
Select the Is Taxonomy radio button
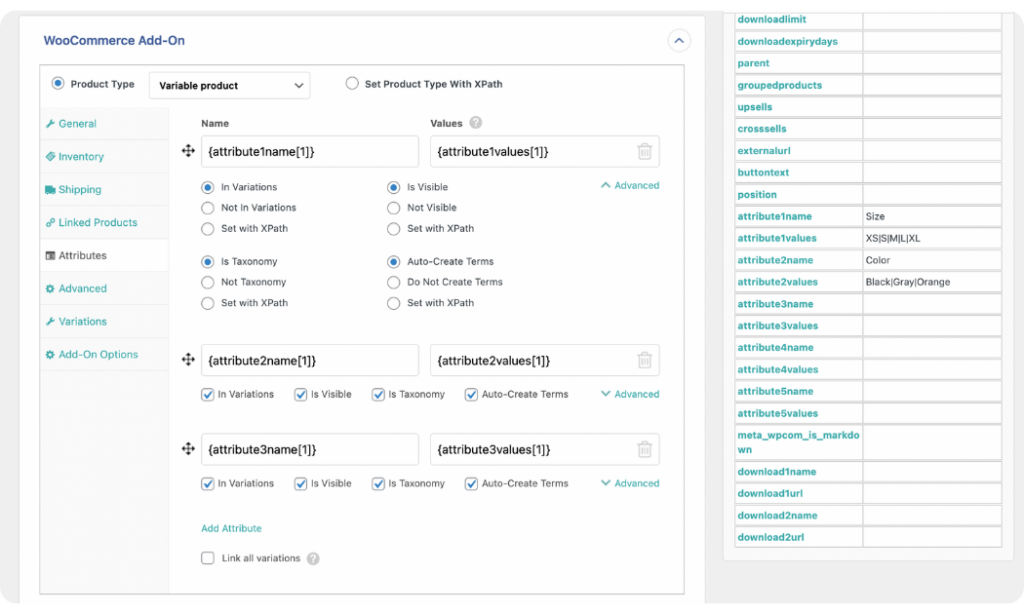click(208, 262)
